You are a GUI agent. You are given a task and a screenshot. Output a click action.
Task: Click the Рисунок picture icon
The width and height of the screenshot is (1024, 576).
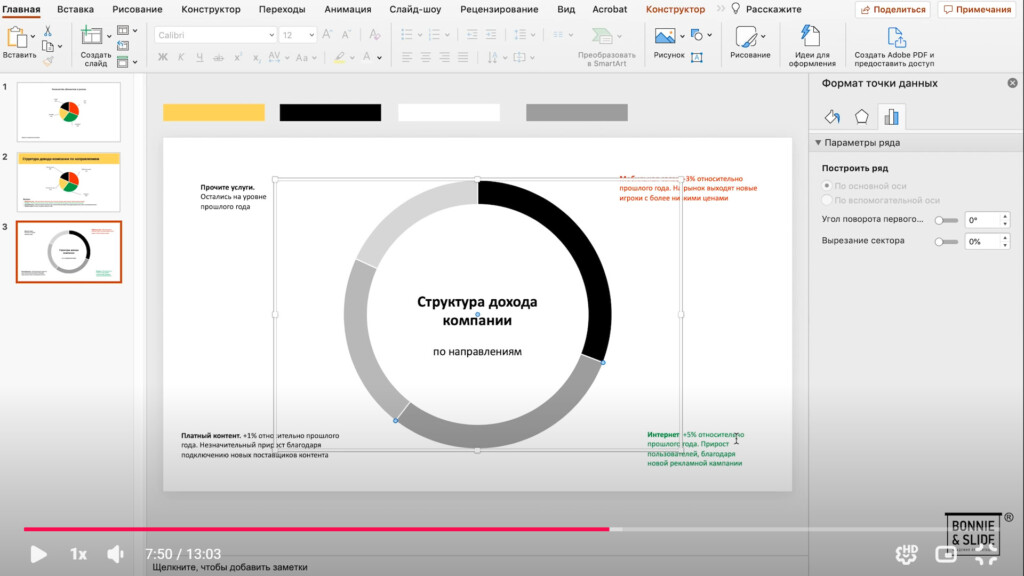click(x=665, y=37)
